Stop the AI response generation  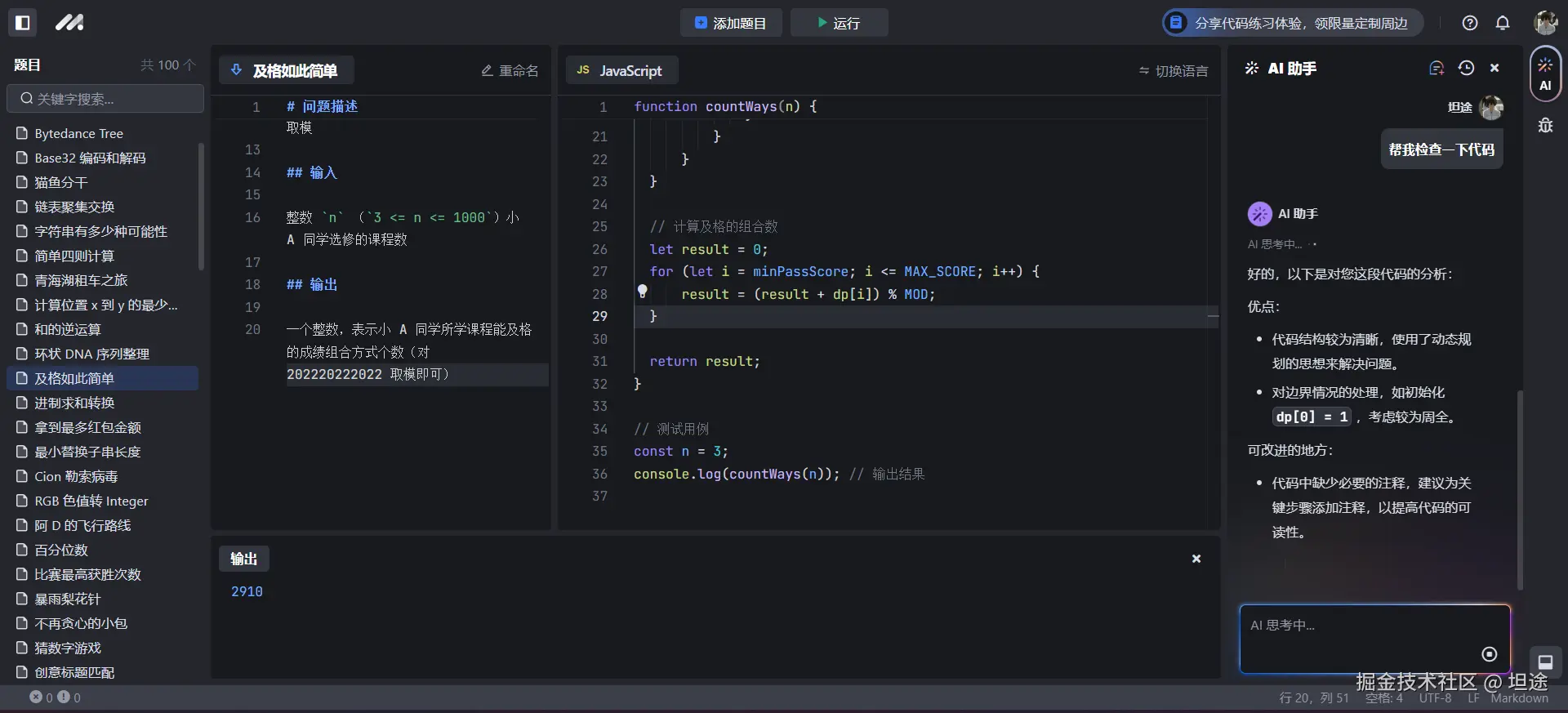[1489, 654]
